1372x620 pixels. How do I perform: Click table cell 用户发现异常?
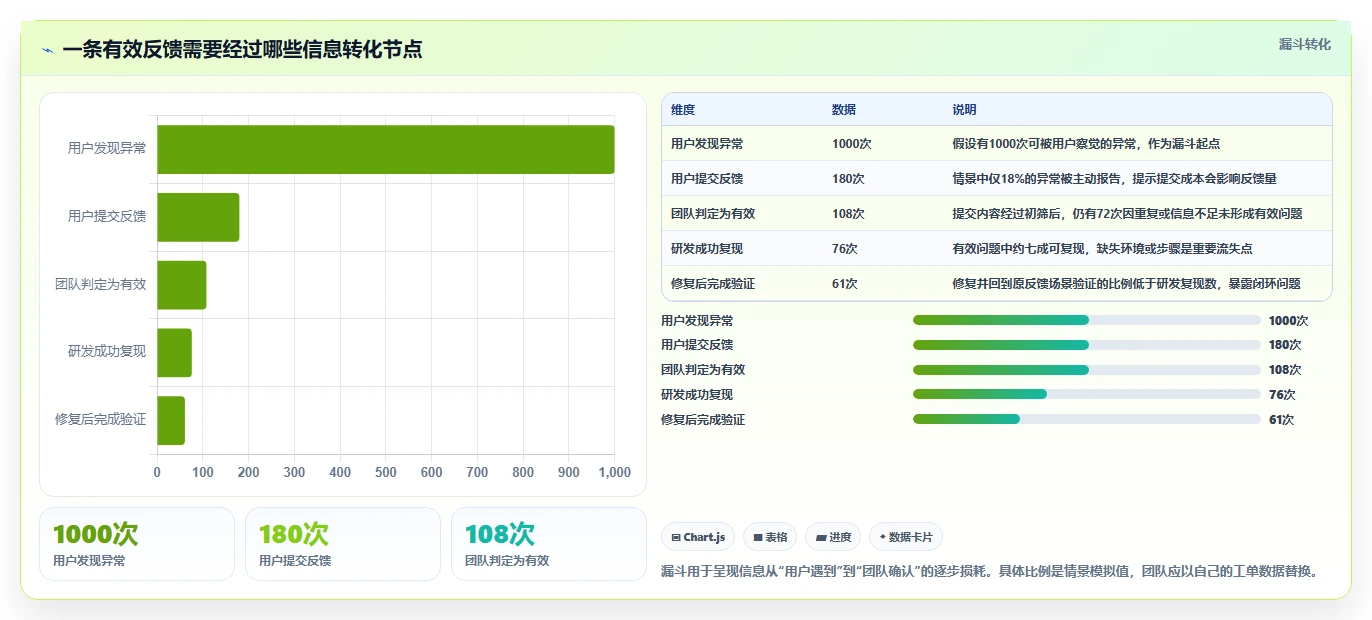click(x=707, y=144)
